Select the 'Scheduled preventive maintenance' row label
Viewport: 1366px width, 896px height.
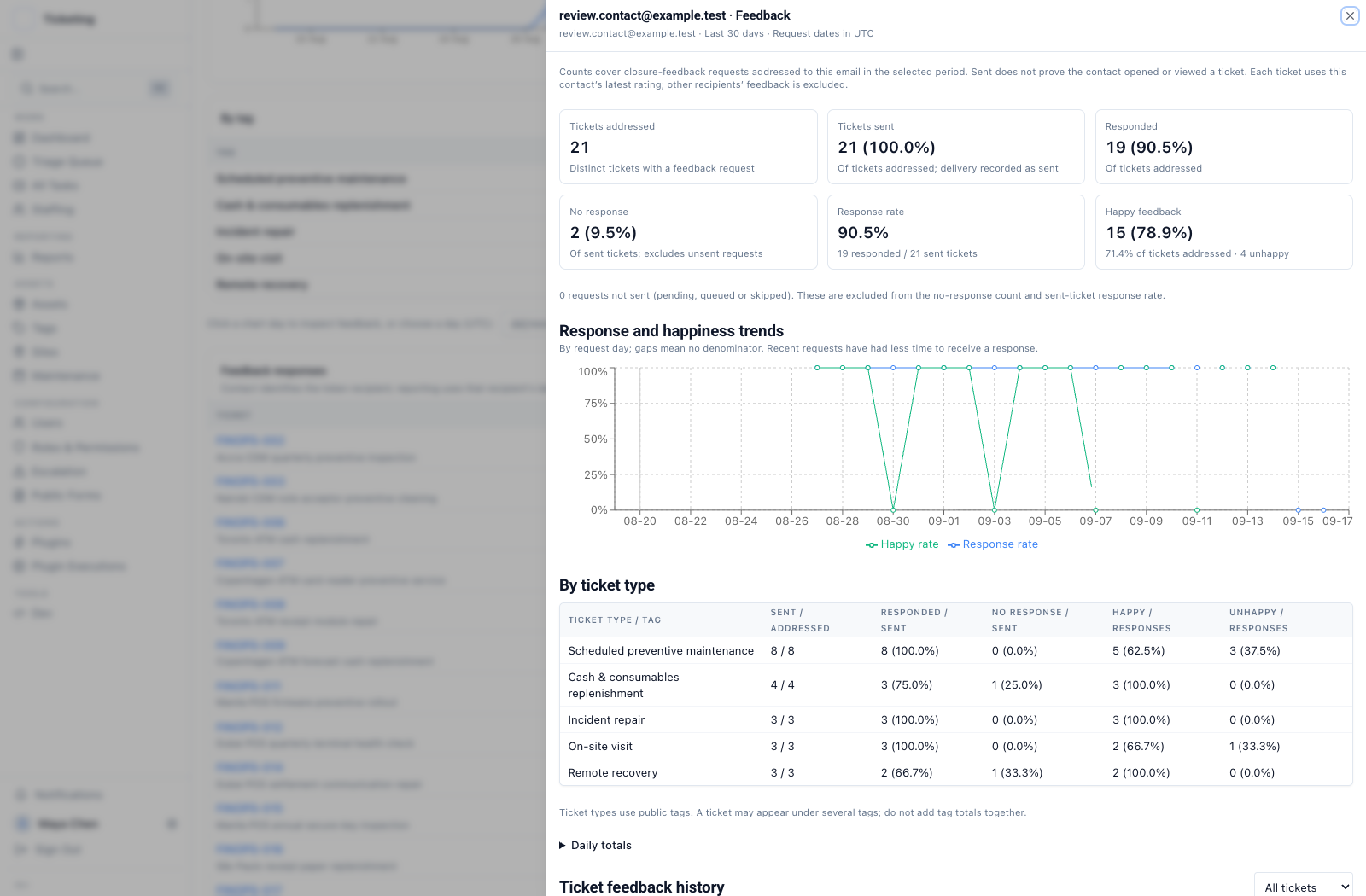click(661, 651)
